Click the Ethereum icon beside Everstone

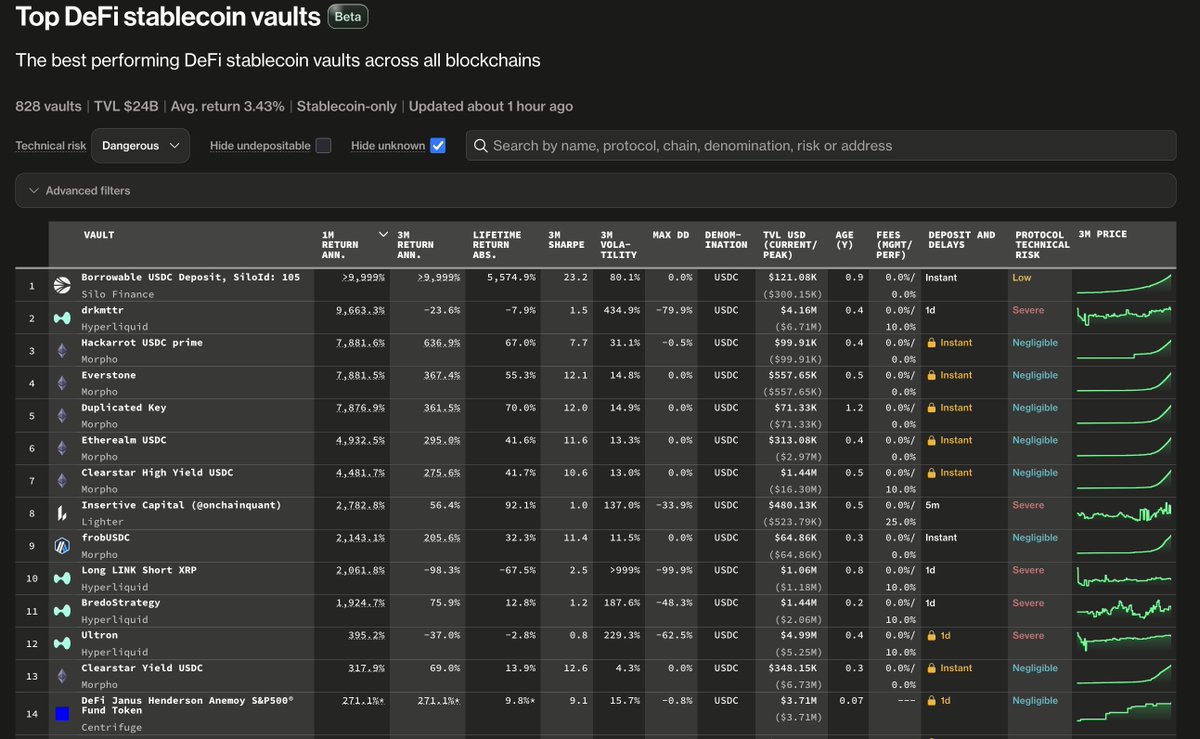(62, 383)
